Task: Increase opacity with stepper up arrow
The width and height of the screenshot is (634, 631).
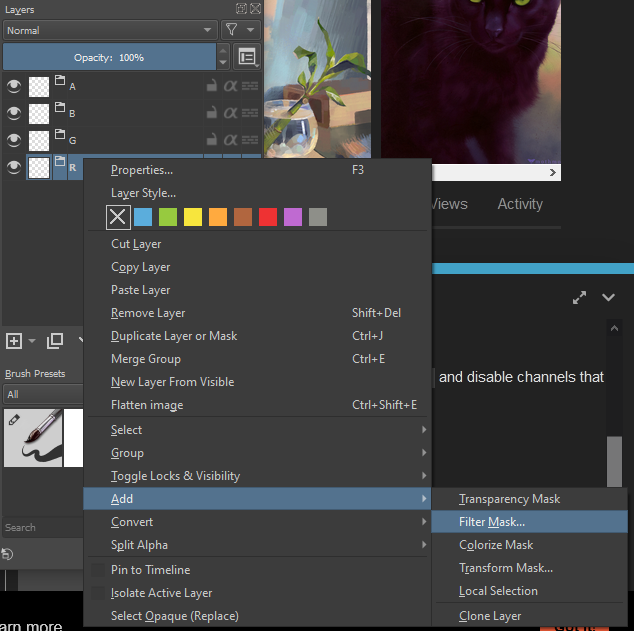Action: point(223,51)
